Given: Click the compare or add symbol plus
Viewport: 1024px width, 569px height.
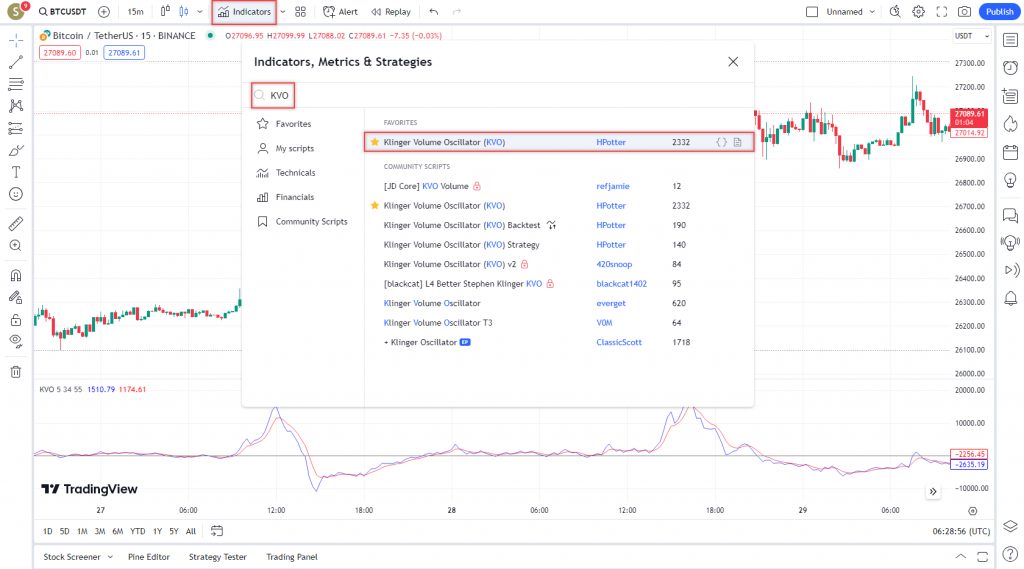Looking at the screenshot, I should click(x=104, y=12).
